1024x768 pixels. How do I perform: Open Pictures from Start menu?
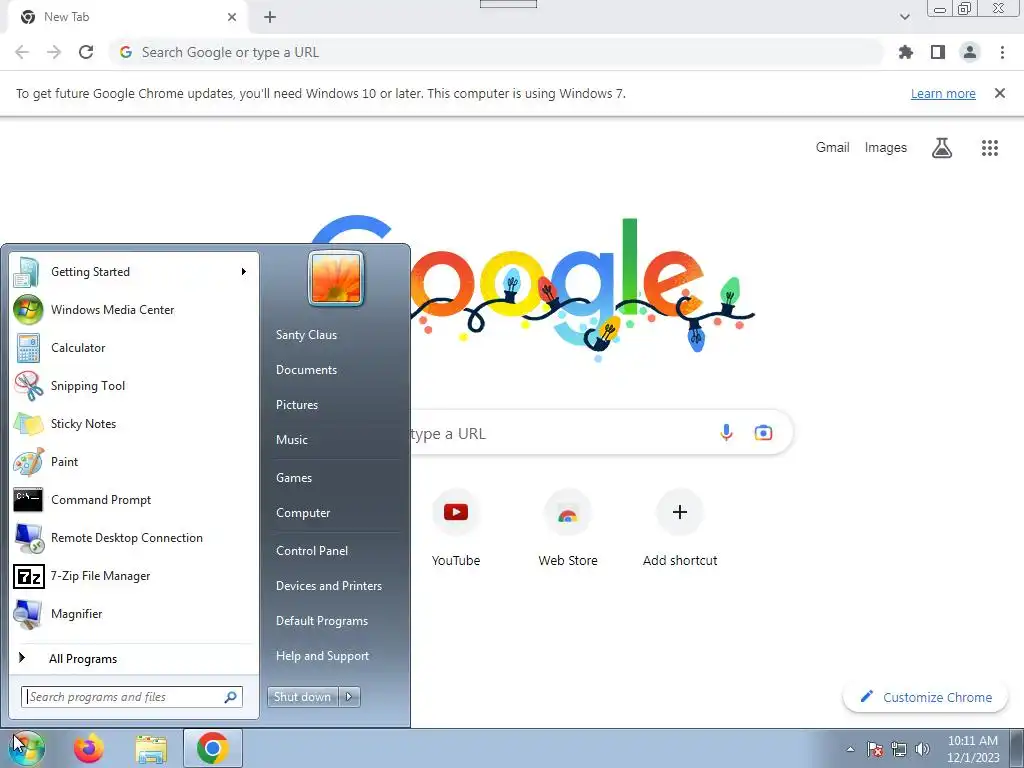tap(296, 405)
